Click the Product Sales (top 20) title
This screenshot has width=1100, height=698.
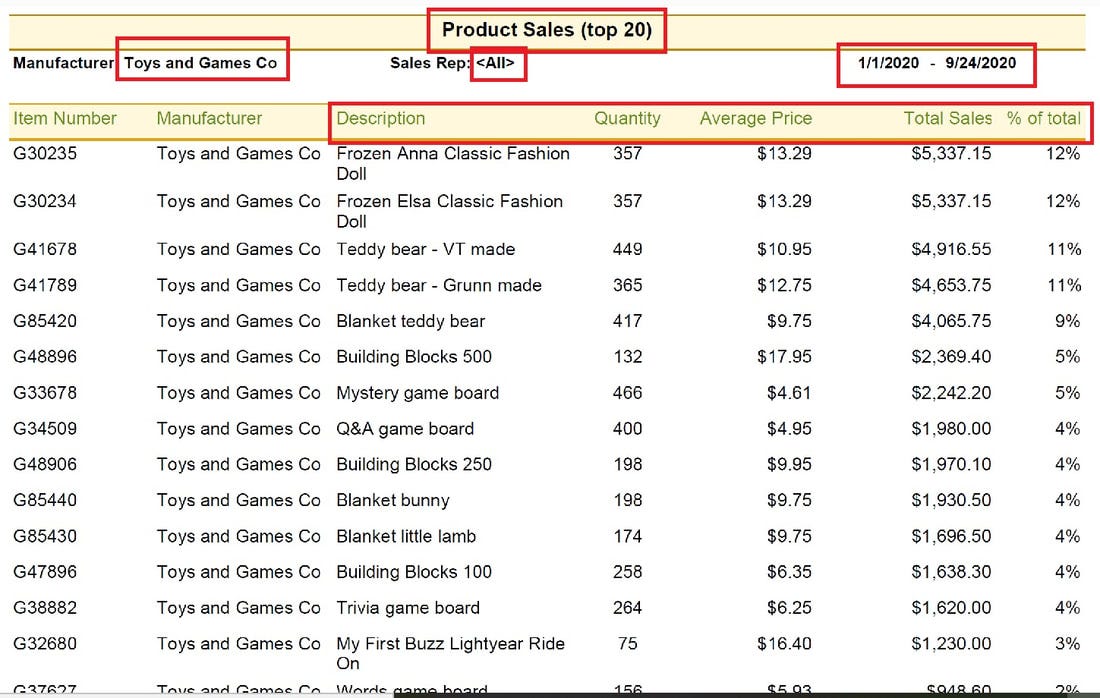[x=546, y=30]
